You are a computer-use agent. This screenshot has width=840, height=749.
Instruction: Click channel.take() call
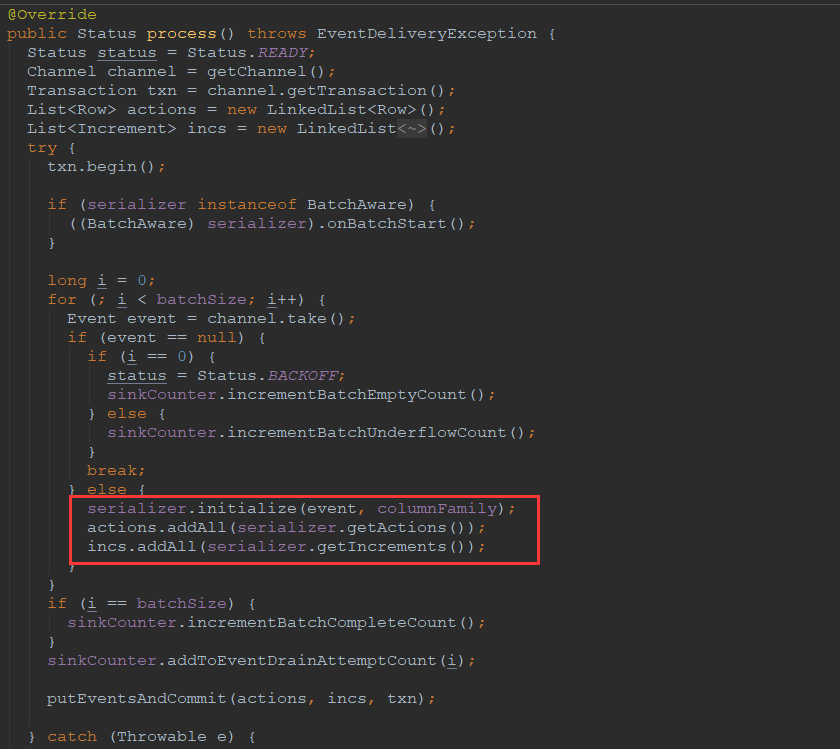(x=275, y=319)
